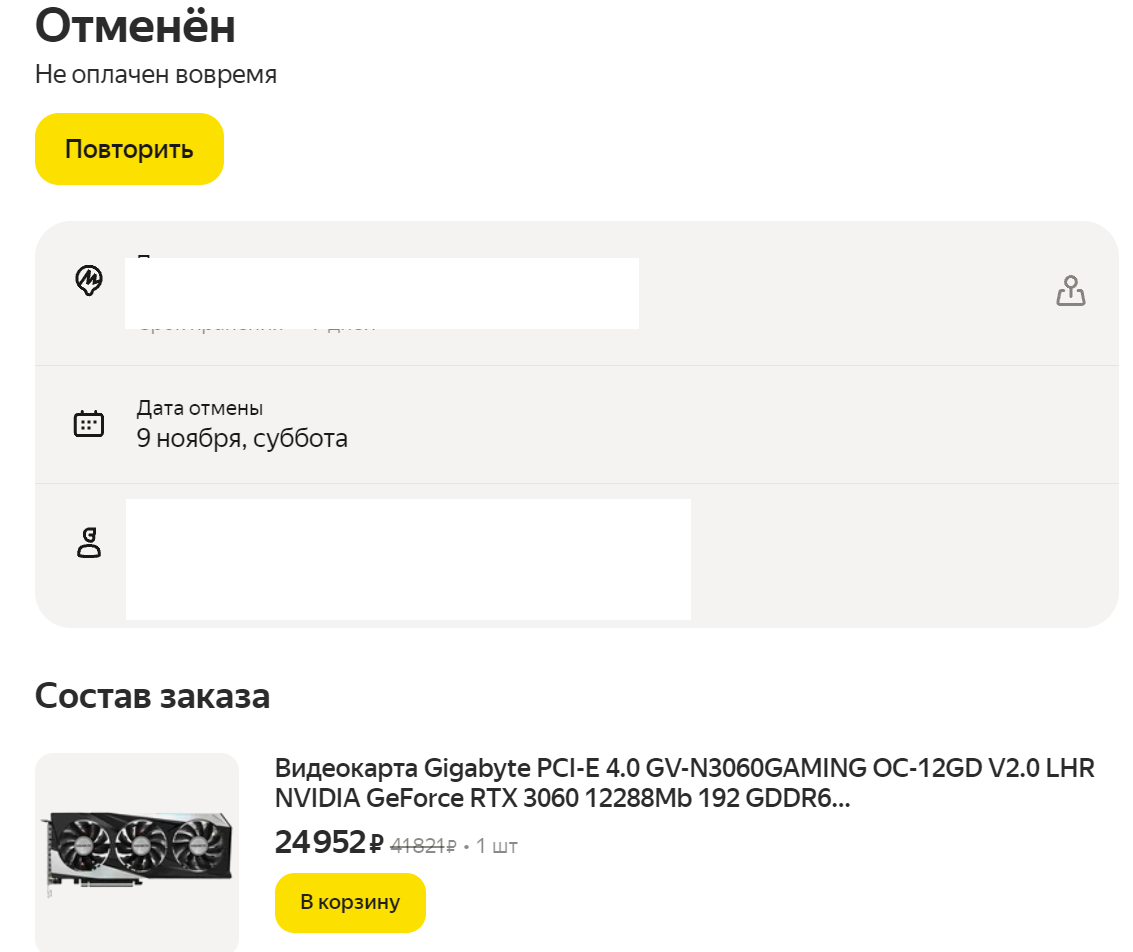The image size is (1133, 952).
Task: Click the yellow Повторить button
Action: [129, 149]
